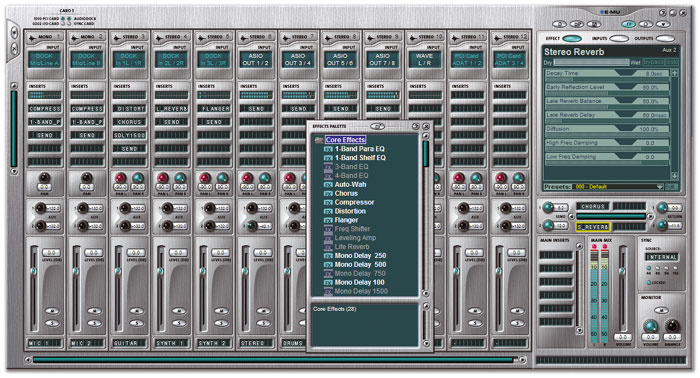The image size is (700, 378).
Task: Click the COMPRESS insert on MIC 1 strip
Action: coord(45,108)
